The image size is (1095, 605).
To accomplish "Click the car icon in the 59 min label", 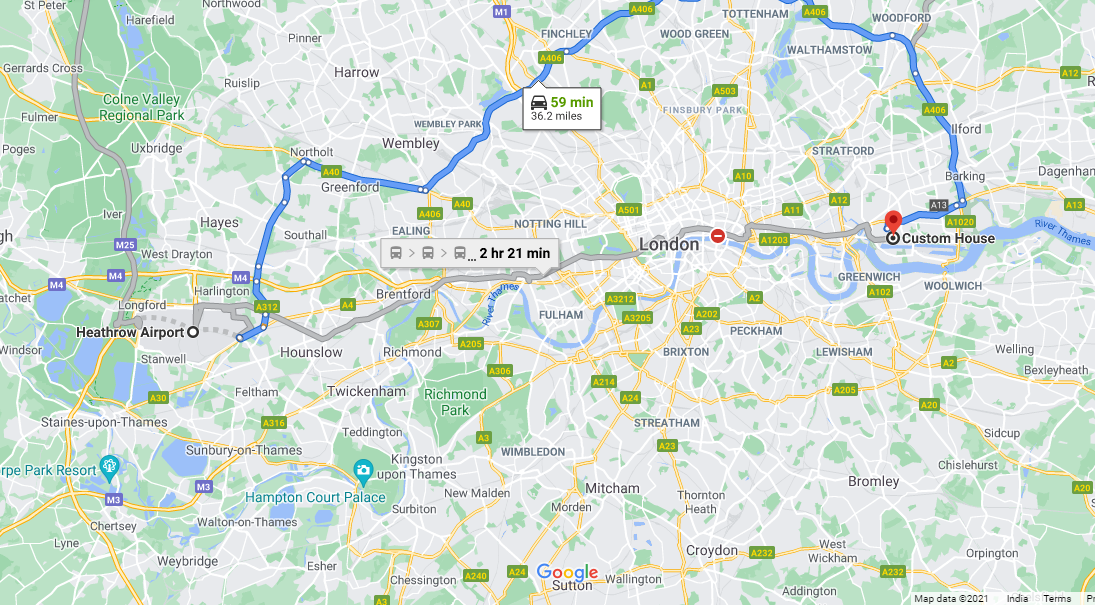I will (538, 102).
